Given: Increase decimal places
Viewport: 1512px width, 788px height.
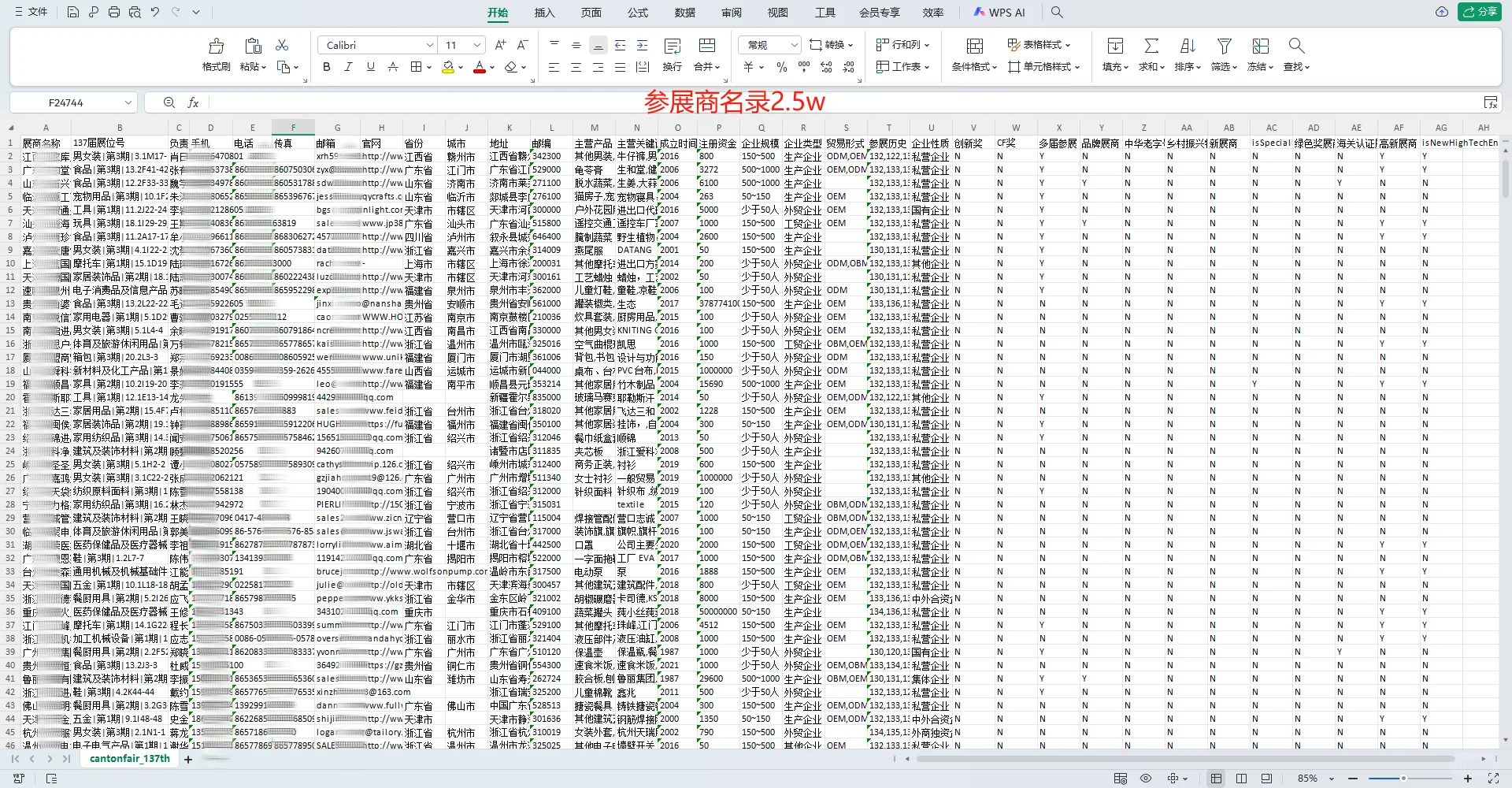Looking at the screenshot, I should point(826,67).
